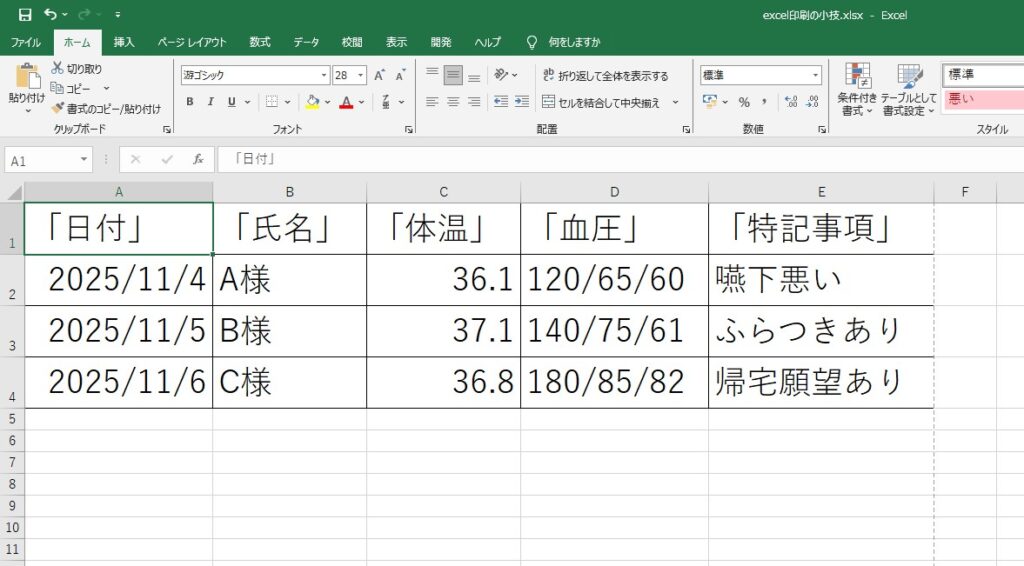Apply percent style with the % icon
Screen dimensions: 1024x566
(x=744, y=102)
